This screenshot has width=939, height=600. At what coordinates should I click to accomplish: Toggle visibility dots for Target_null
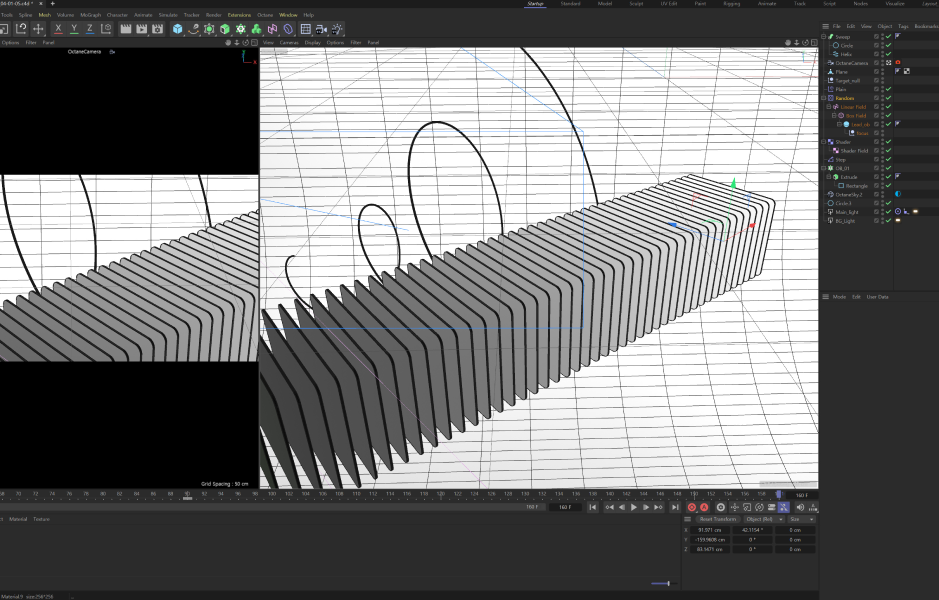883,80
